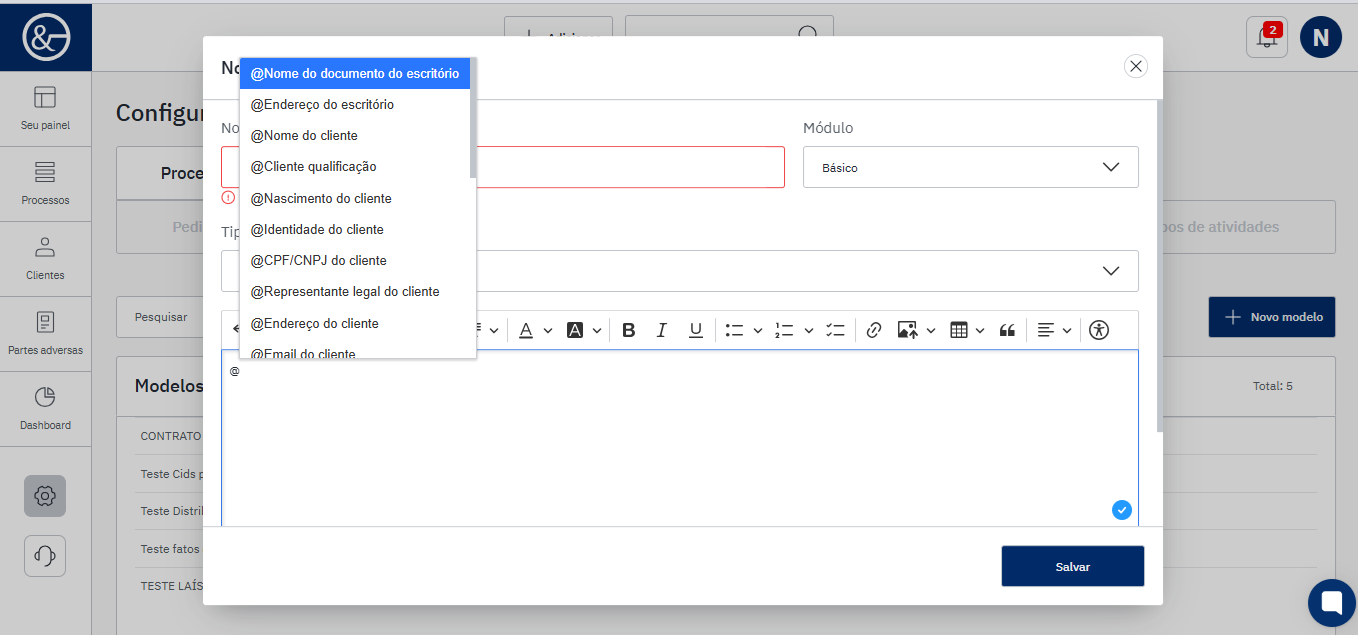Choose @Endereço do cliente suggestion
Screen dimensions: 1358x635
(x=355, y=323)
